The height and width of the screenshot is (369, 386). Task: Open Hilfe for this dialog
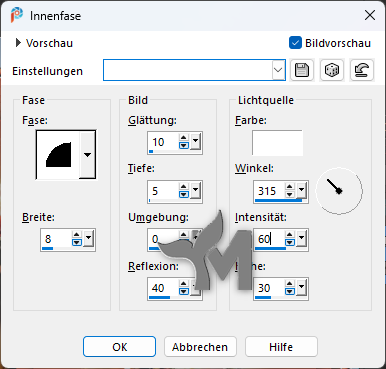(281, 347)
